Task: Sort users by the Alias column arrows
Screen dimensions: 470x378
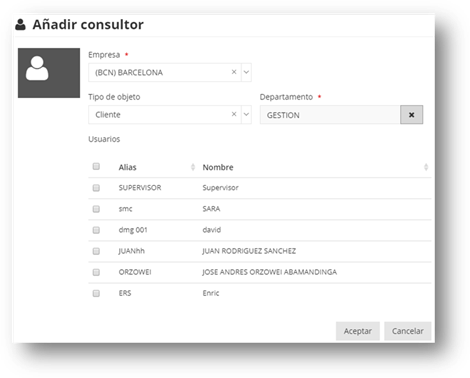Action: 193,167
